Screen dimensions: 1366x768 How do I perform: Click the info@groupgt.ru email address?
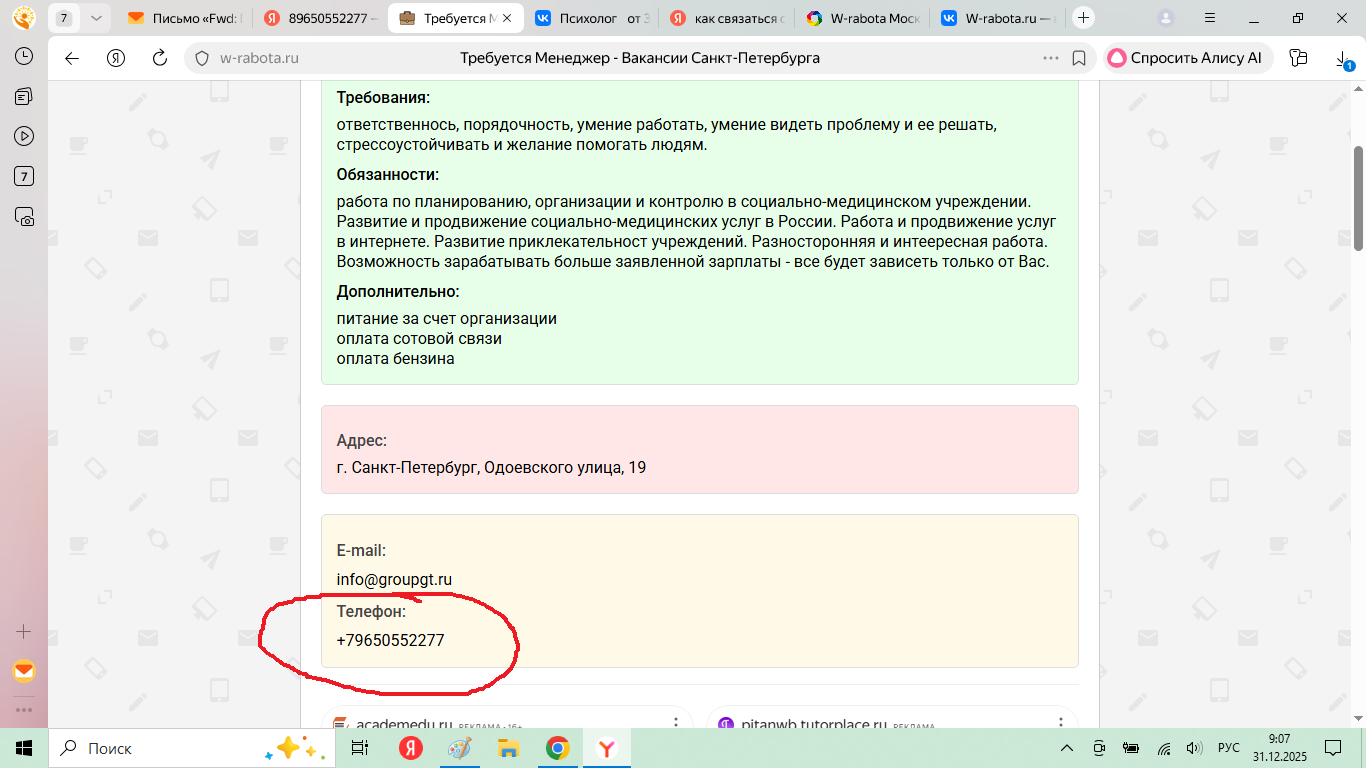[x=394, y=579]
